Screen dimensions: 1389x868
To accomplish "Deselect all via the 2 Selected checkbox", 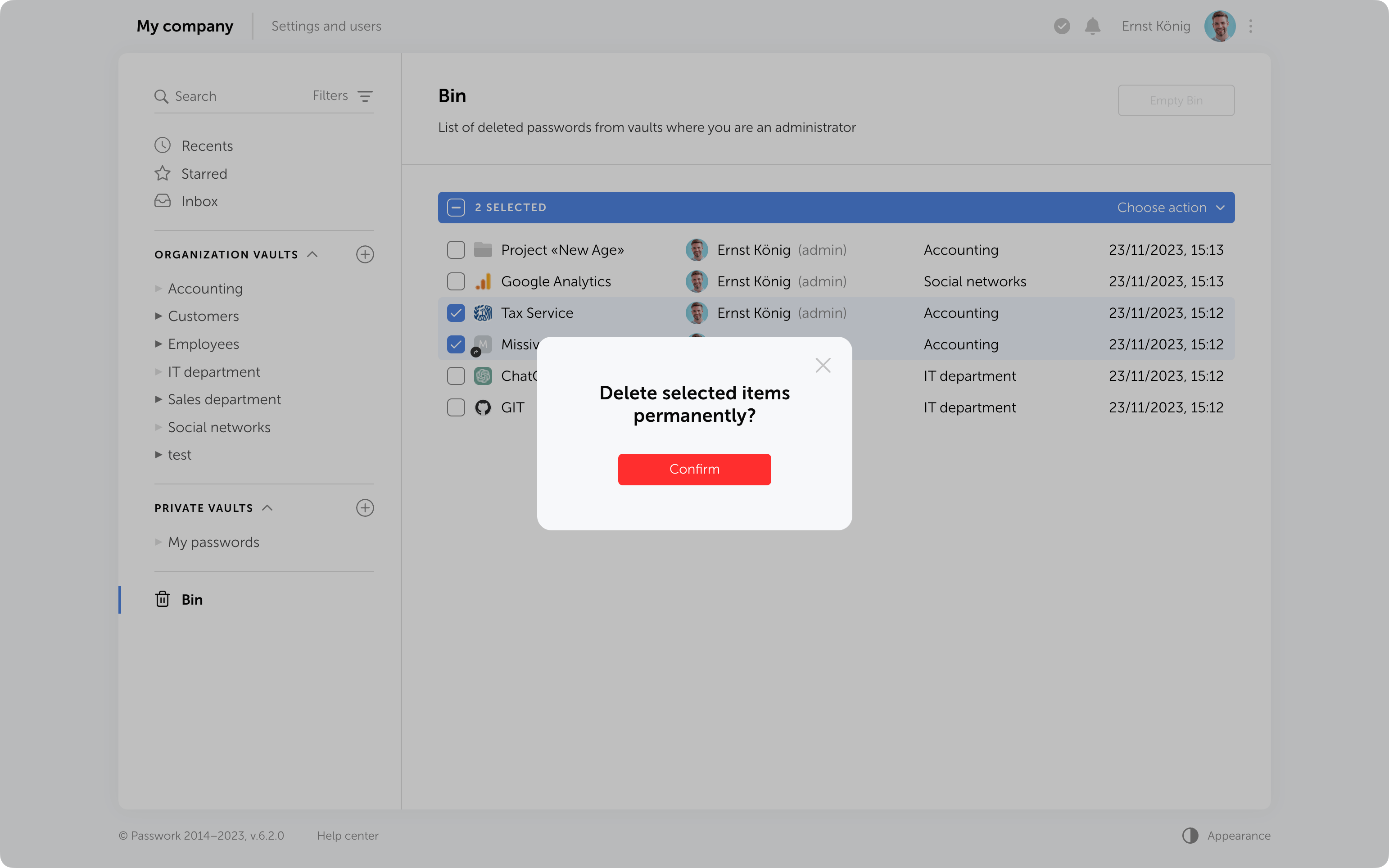I will click(456, 207).
